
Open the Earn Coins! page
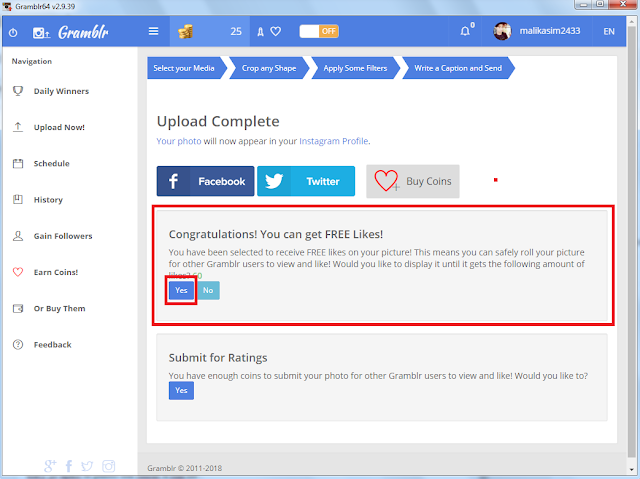pos(56,273)
